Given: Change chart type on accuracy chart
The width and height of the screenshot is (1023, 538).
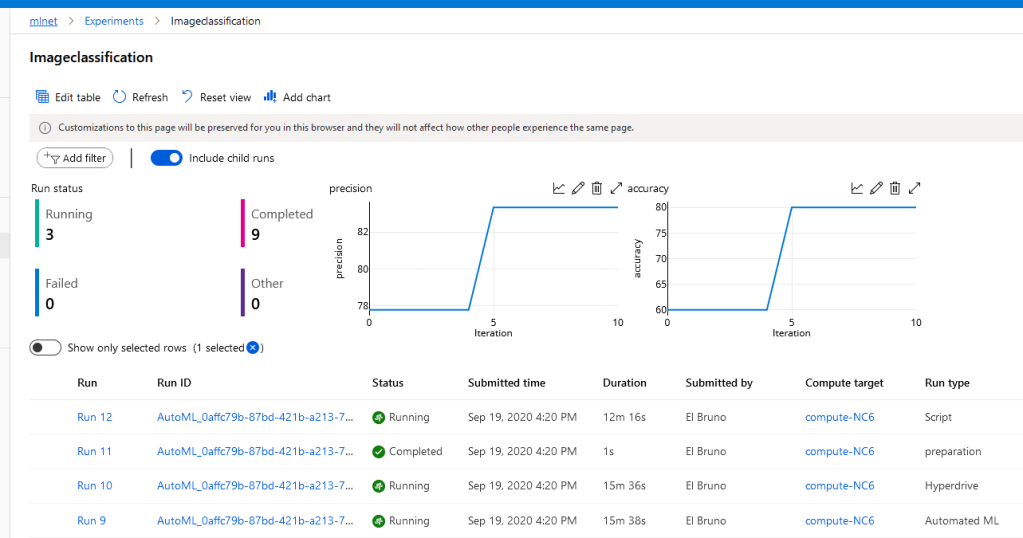Looking at the screenshot, I should coord(857,188).
